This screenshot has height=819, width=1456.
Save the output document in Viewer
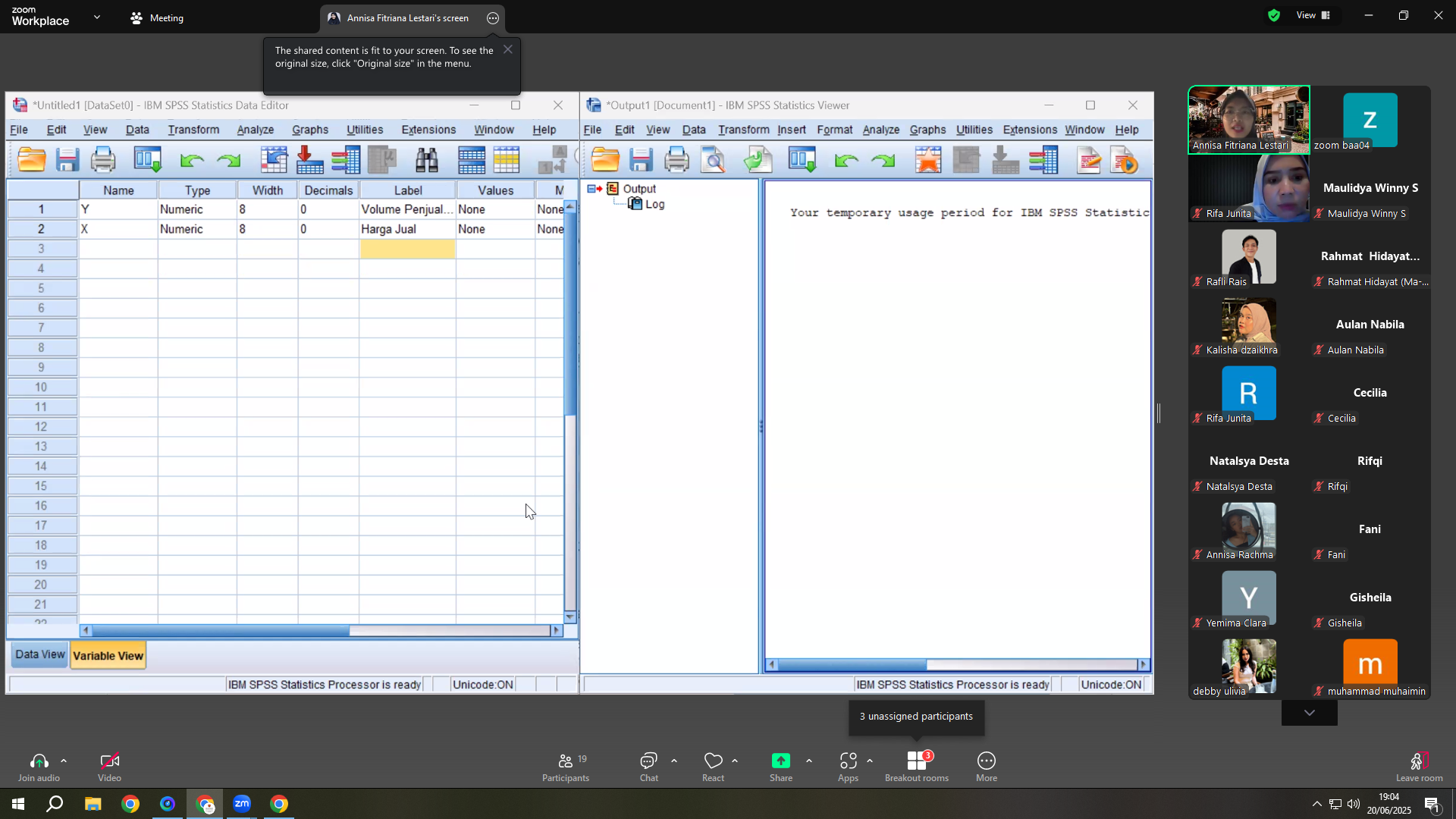point(642,160)
